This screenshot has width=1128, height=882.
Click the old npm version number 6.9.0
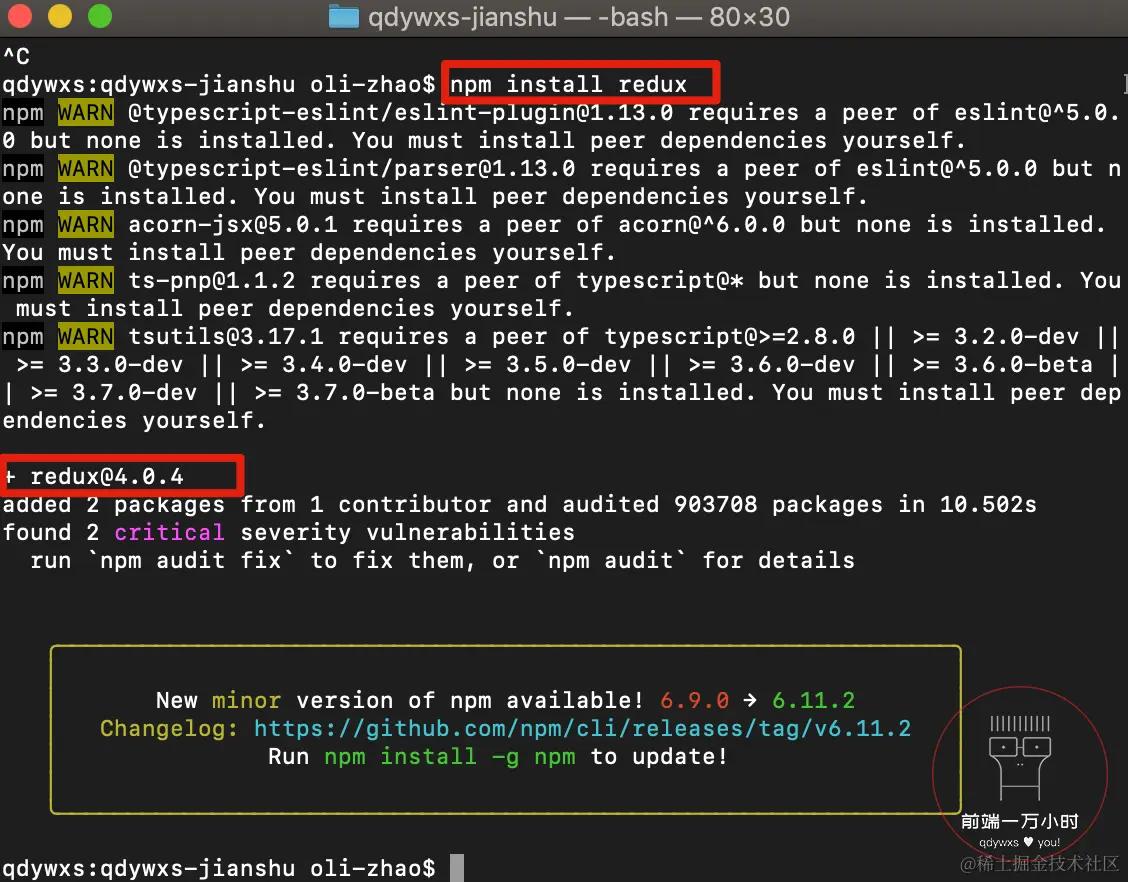(x=695, y=701)
